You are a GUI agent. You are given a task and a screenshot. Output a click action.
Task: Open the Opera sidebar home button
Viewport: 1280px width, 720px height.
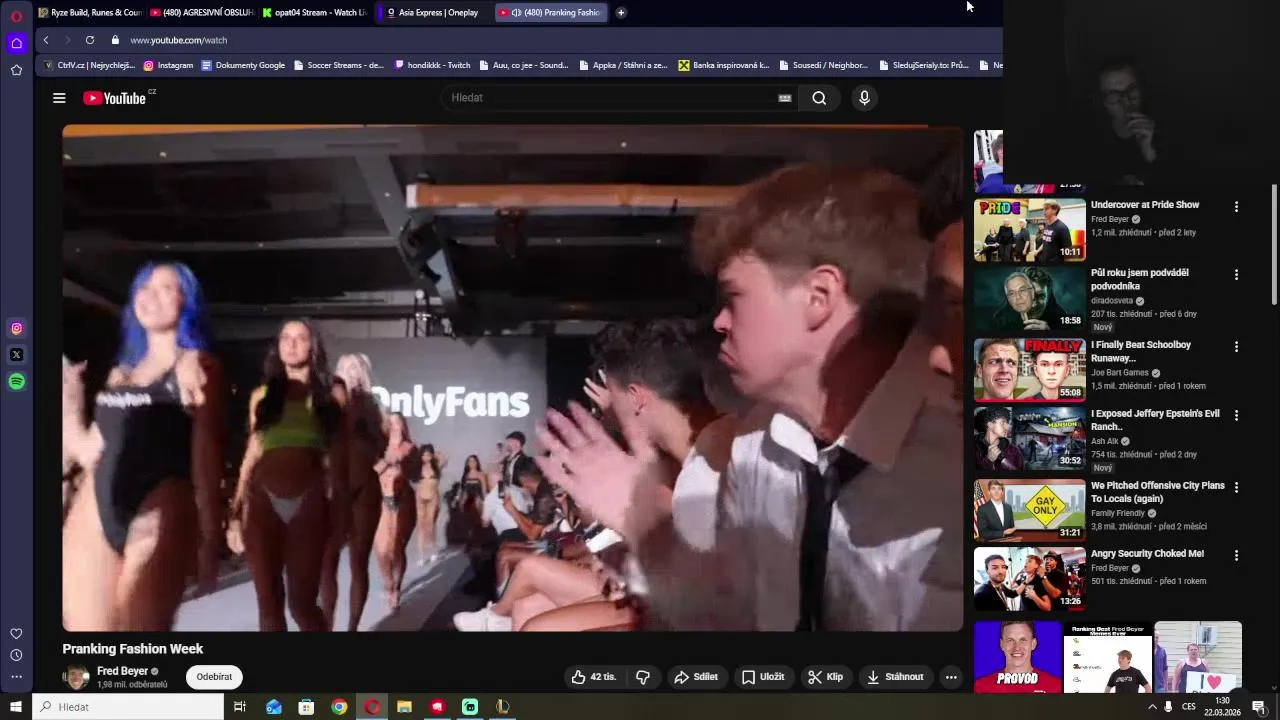pyautogui.click(x=16, y=43)
